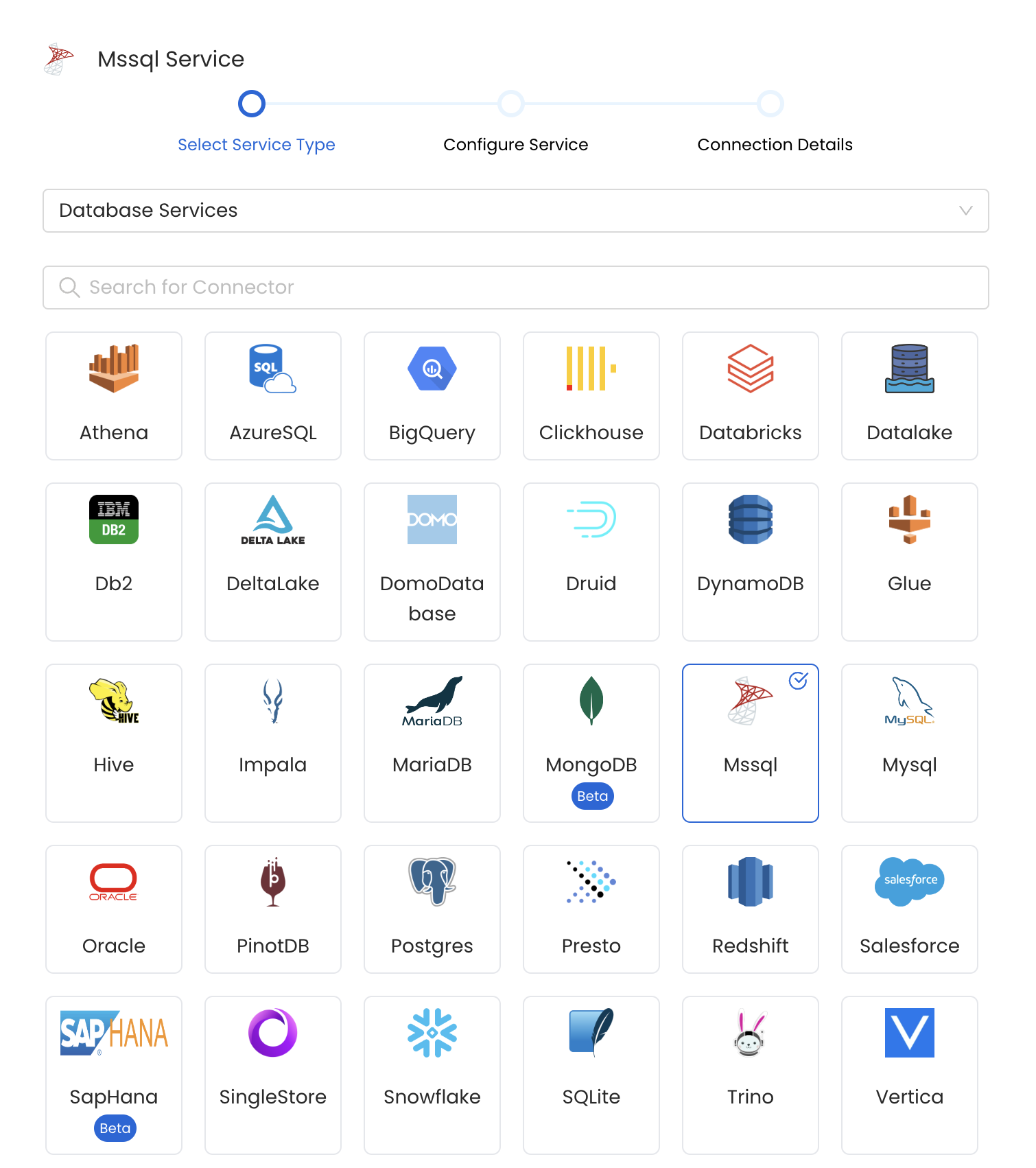Image resolution: width=1036 pixels, height=1168 pixels.
Task: Expand service category using chevron arrow
Action: [x=965, y=211]
